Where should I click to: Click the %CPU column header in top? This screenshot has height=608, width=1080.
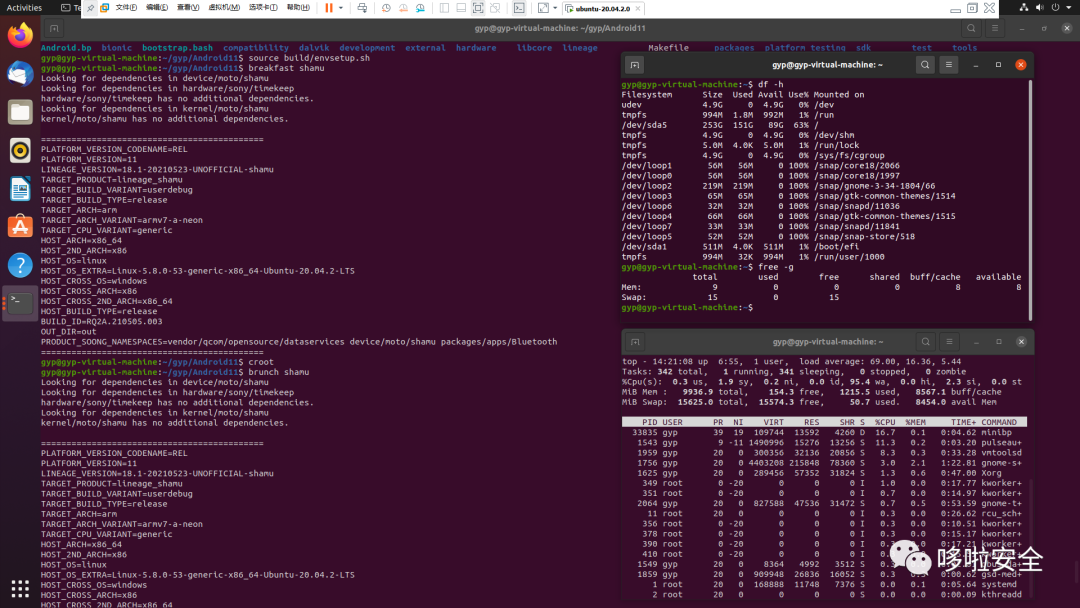(x=884, y=422)
